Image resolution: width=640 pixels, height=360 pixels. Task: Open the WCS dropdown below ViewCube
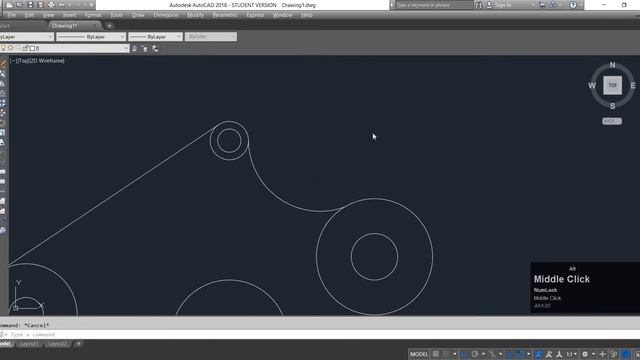tap(612, 121)
